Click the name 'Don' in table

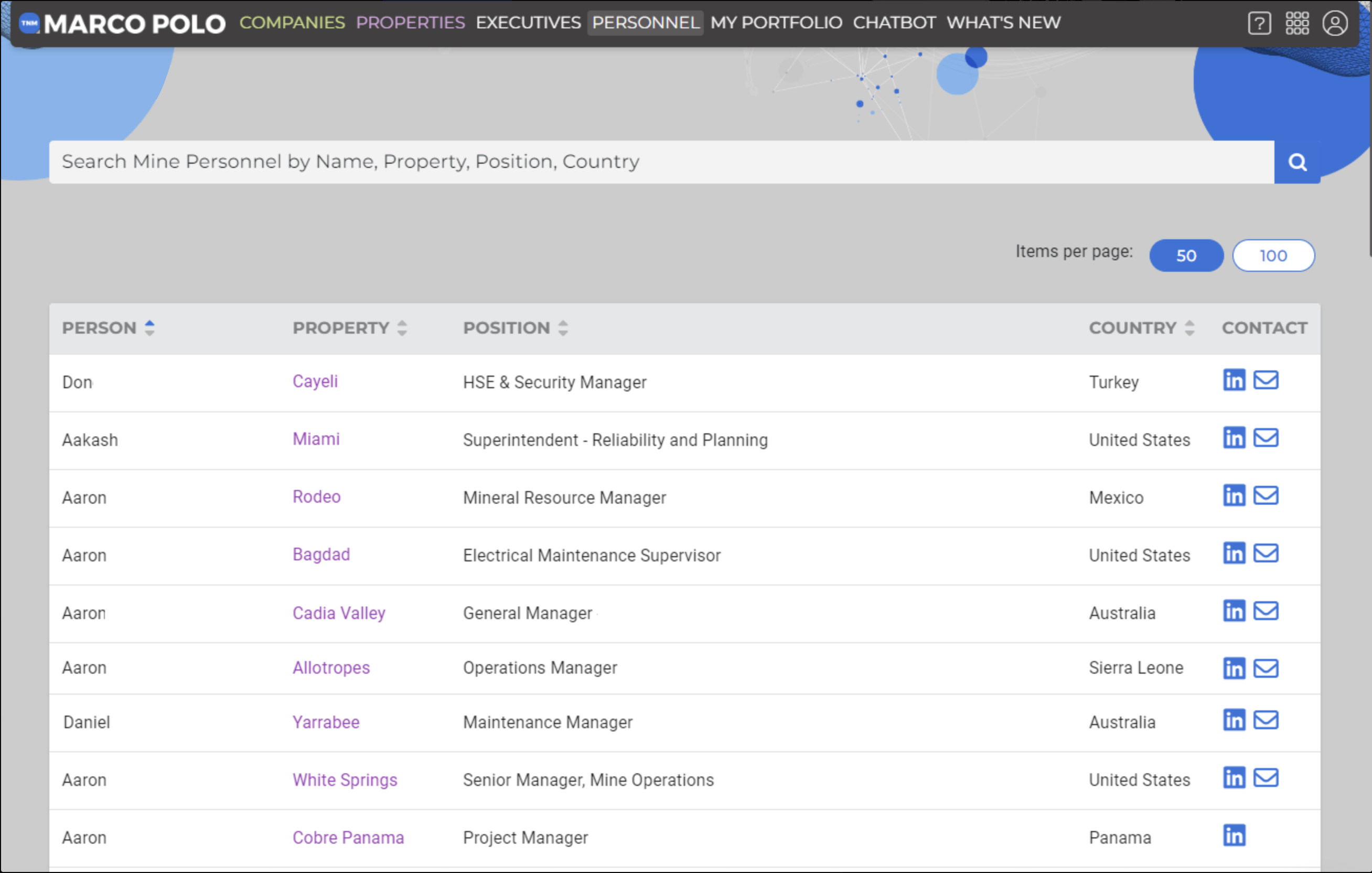77,382
